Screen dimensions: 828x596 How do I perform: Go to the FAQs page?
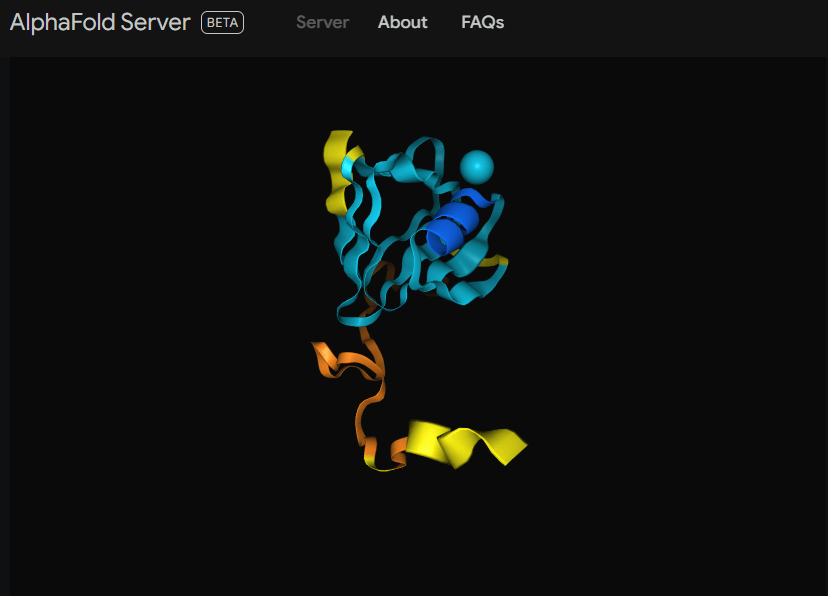[482, 22]
